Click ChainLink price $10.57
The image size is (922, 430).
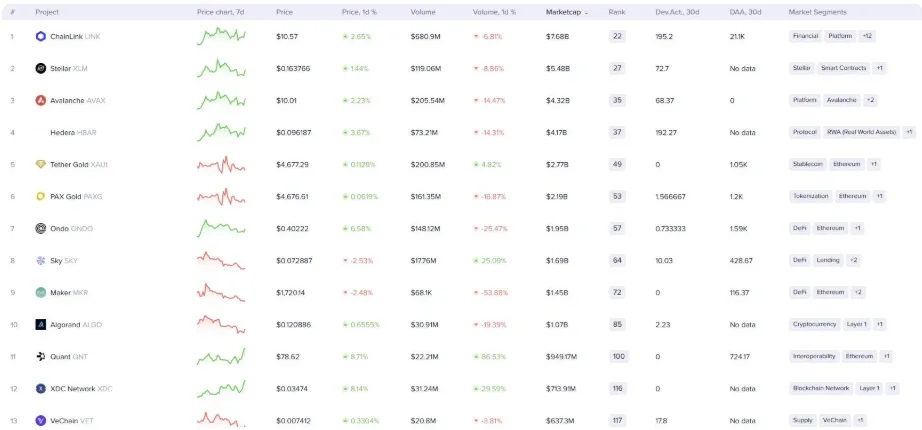point(287,36)
